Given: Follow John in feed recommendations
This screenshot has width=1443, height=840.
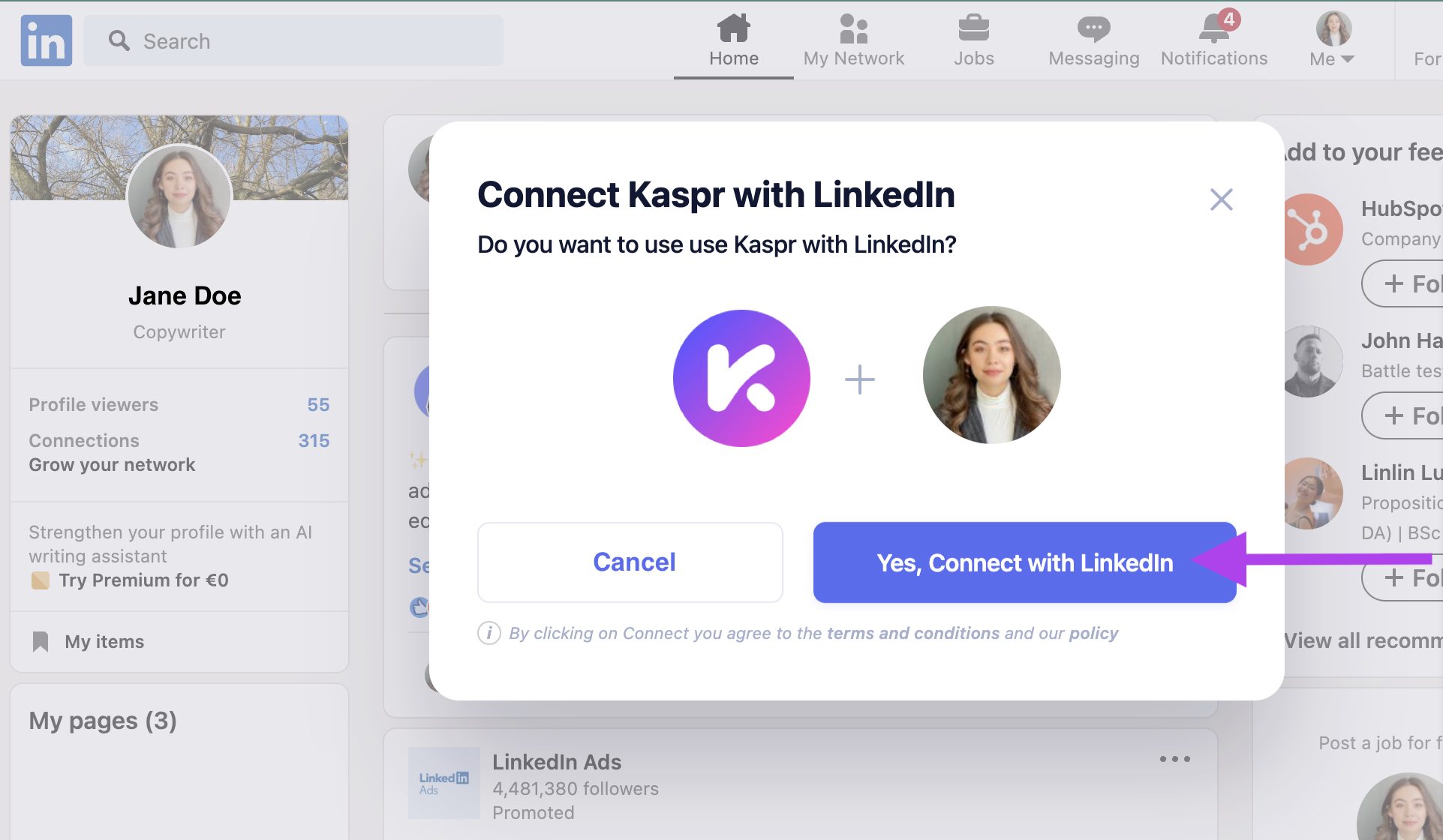Looking at the screenshot, I should point(1403,415).
